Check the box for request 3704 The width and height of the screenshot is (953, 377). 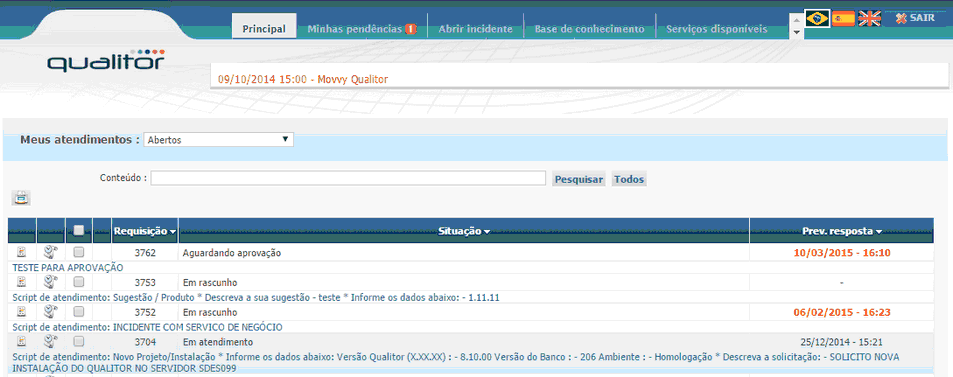[78, 341]
